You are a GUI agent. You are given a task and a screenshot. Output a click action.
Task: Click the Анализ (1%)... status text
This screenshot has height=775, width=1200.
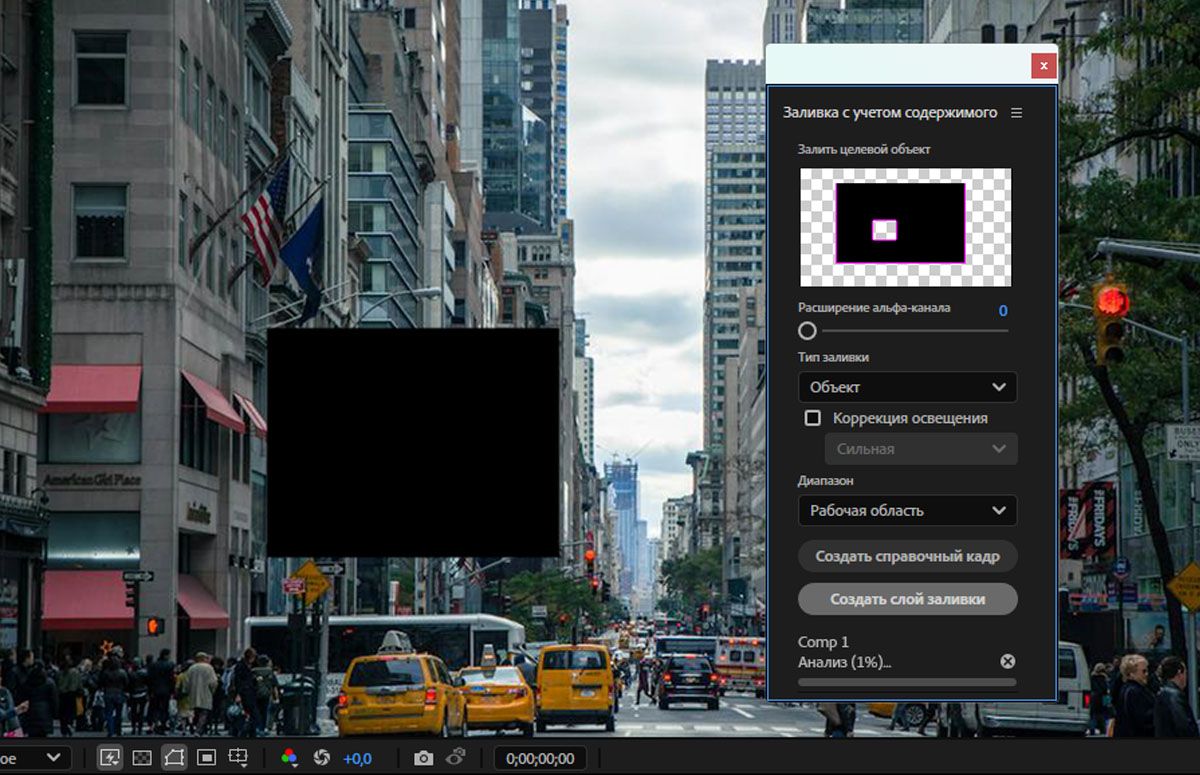pyautogui.click(x=845, y=661)
